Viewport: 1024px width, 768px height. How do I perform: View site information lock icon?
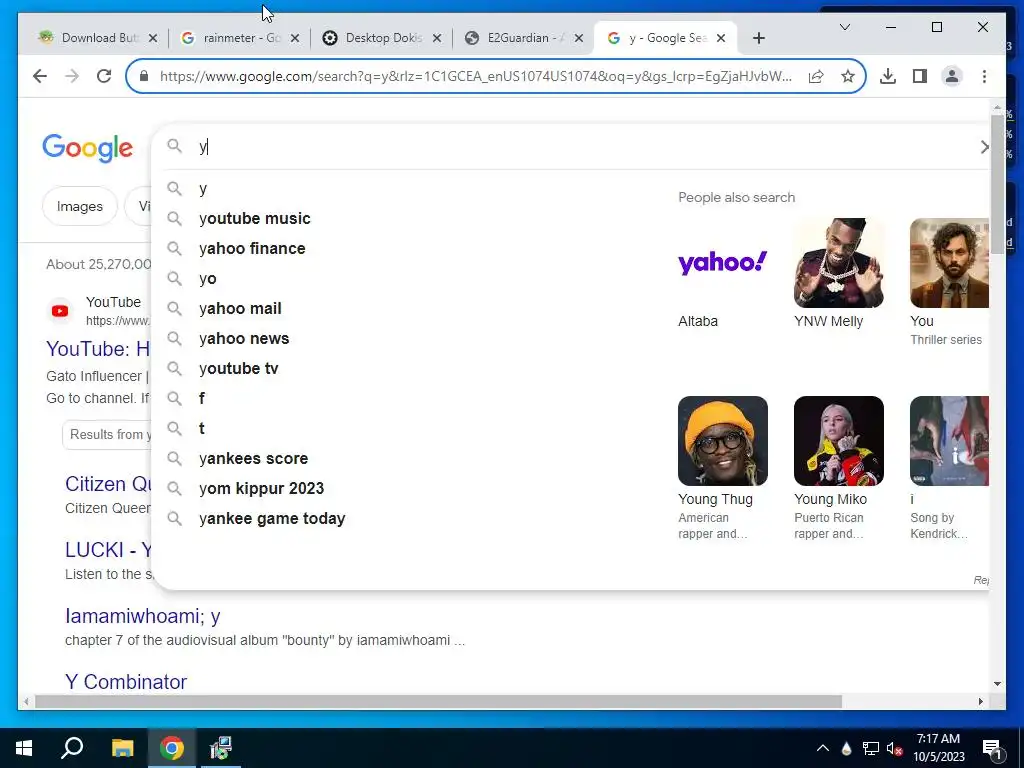[x=144, y=76]
